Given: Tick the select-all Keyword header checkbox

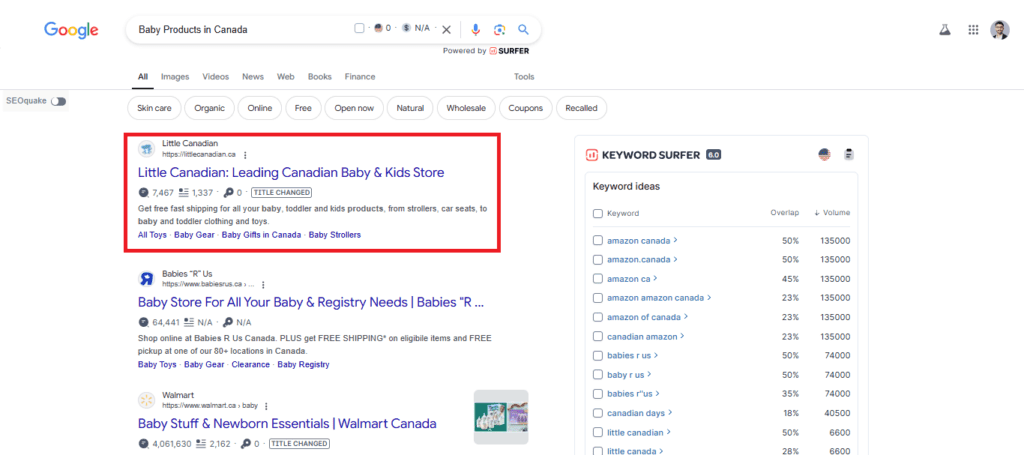Looking at the screenshot, I should (598, 213).
